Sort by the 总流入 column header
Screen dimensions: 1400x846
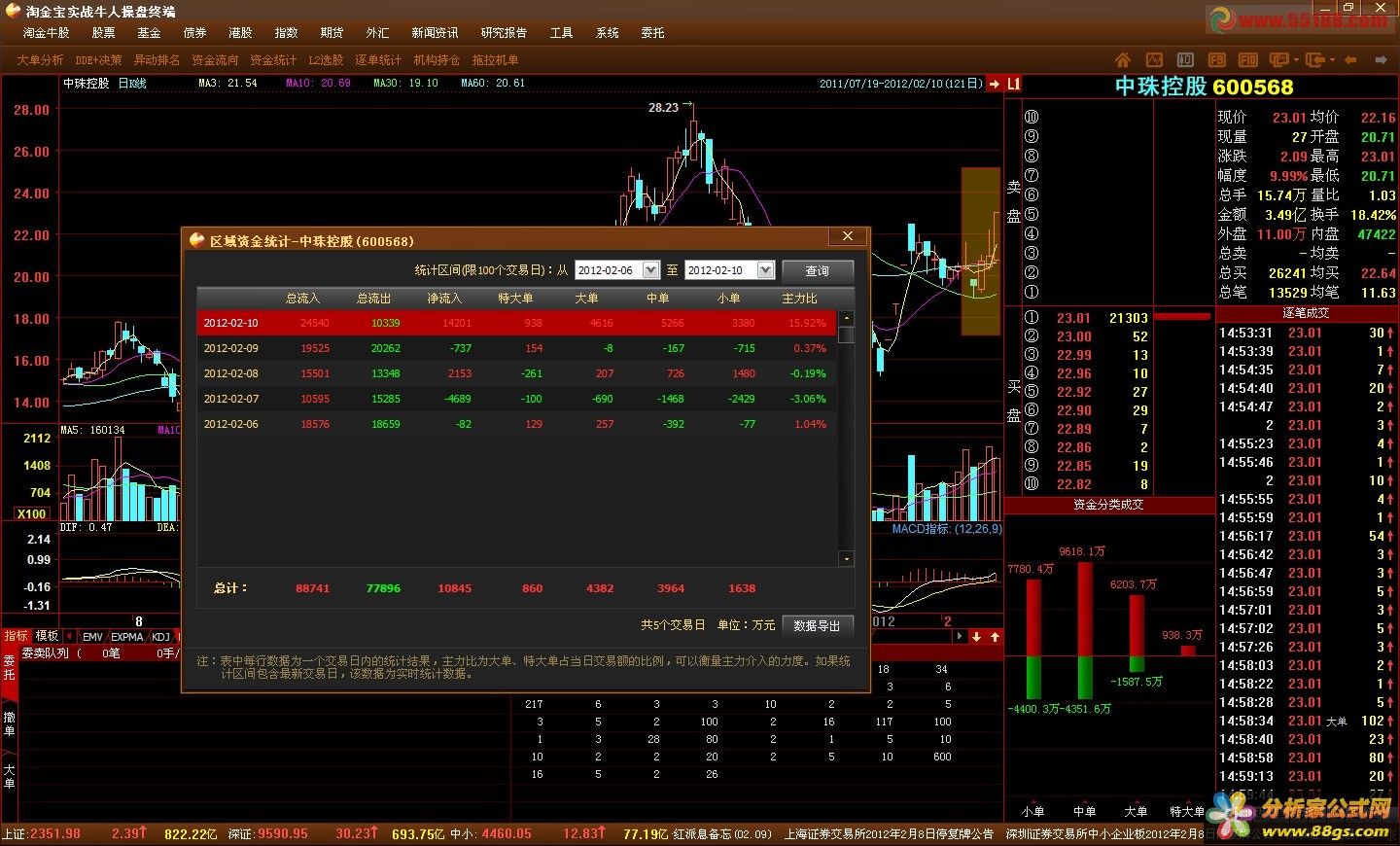(x=302, y=299)
